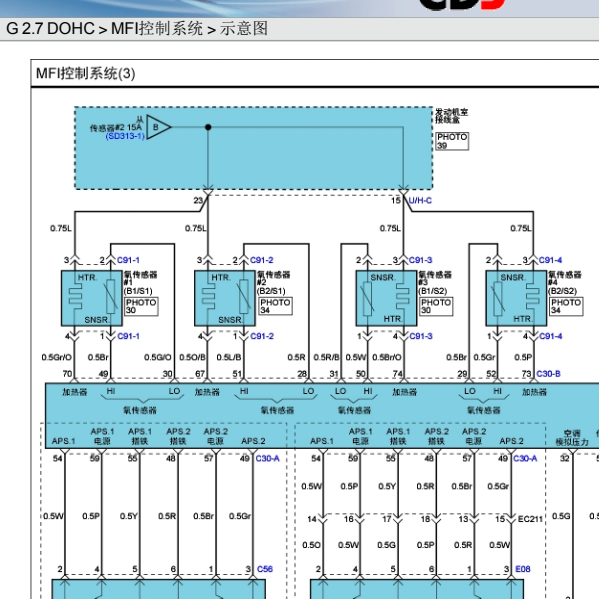Open C91-1 link below oxygen sensor #1

click(x=128, y=336)
